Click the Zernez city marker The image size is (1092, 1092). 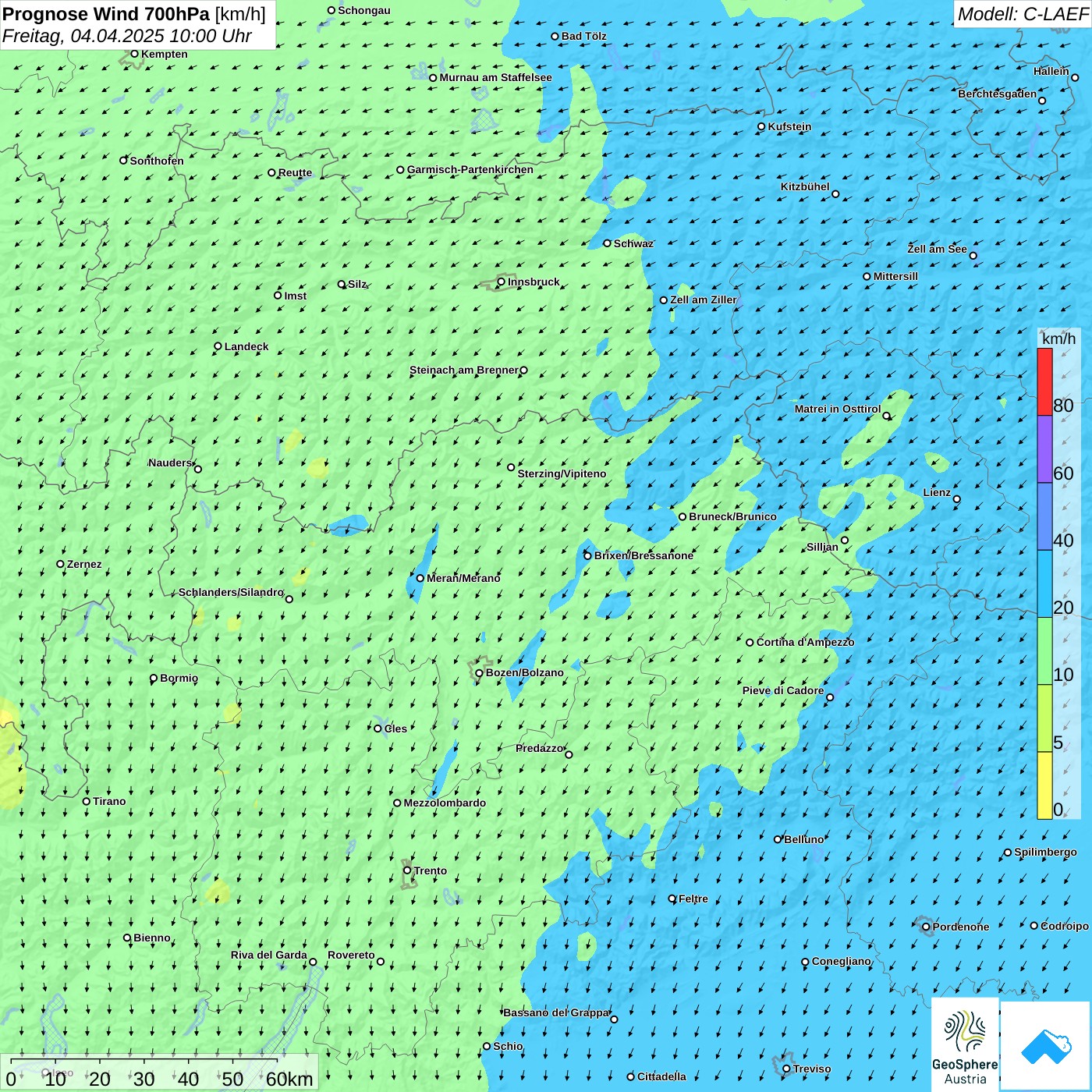click(60, 564)
